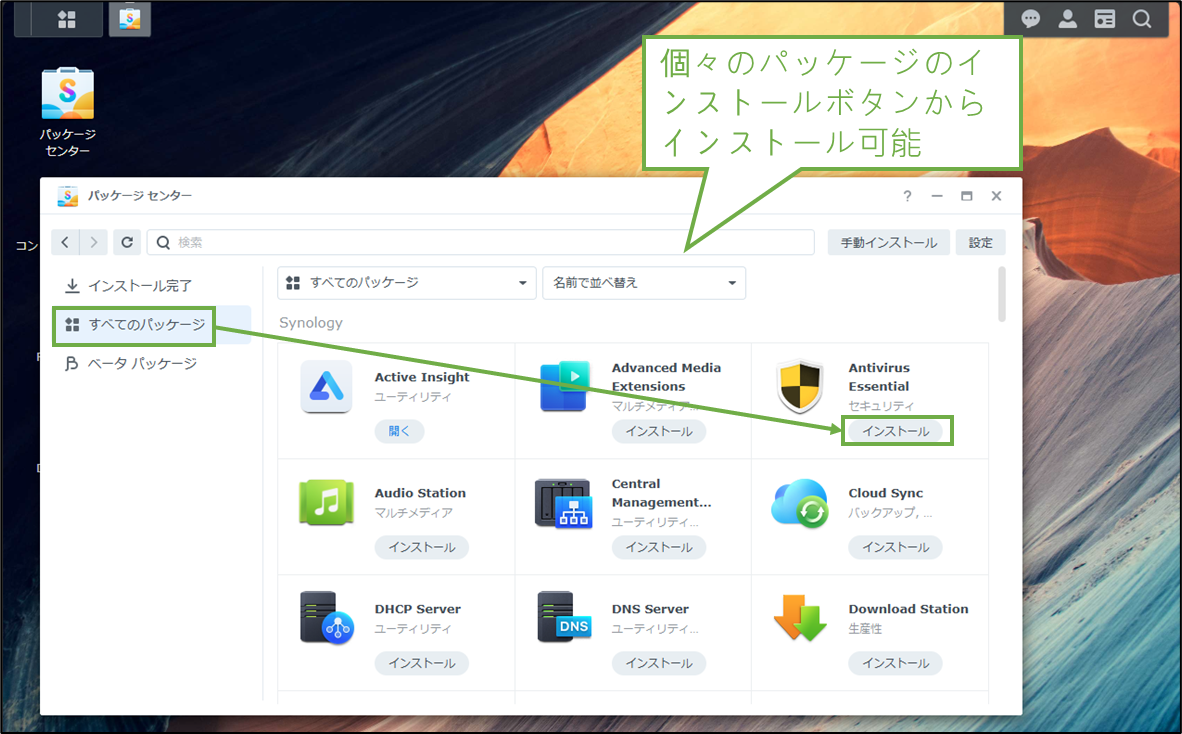
Task: Open the notifications chat bubble icon
Action: tap(1030, 19)
